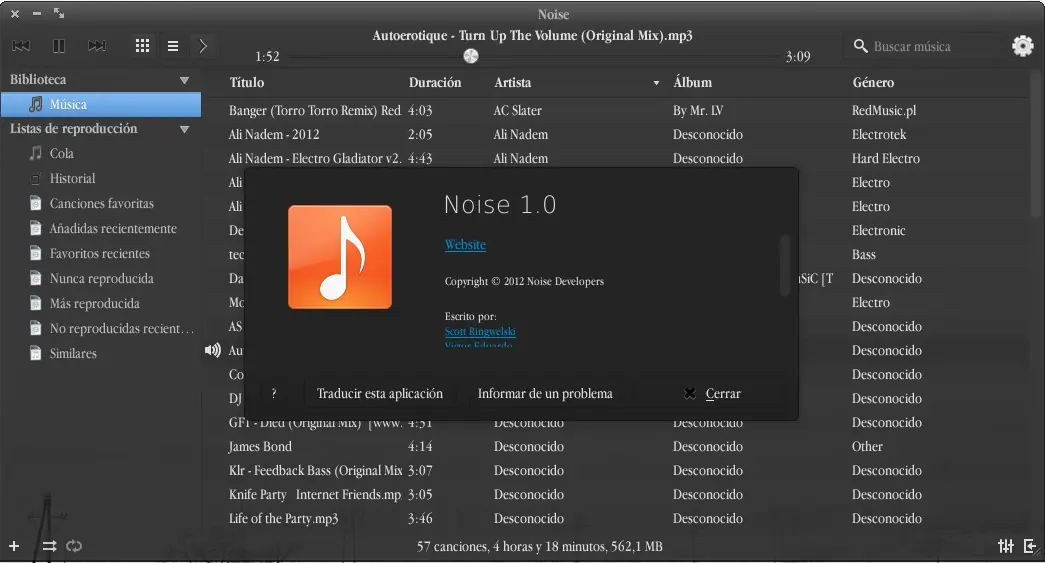Move the playback position slider knob

[471, 56]
